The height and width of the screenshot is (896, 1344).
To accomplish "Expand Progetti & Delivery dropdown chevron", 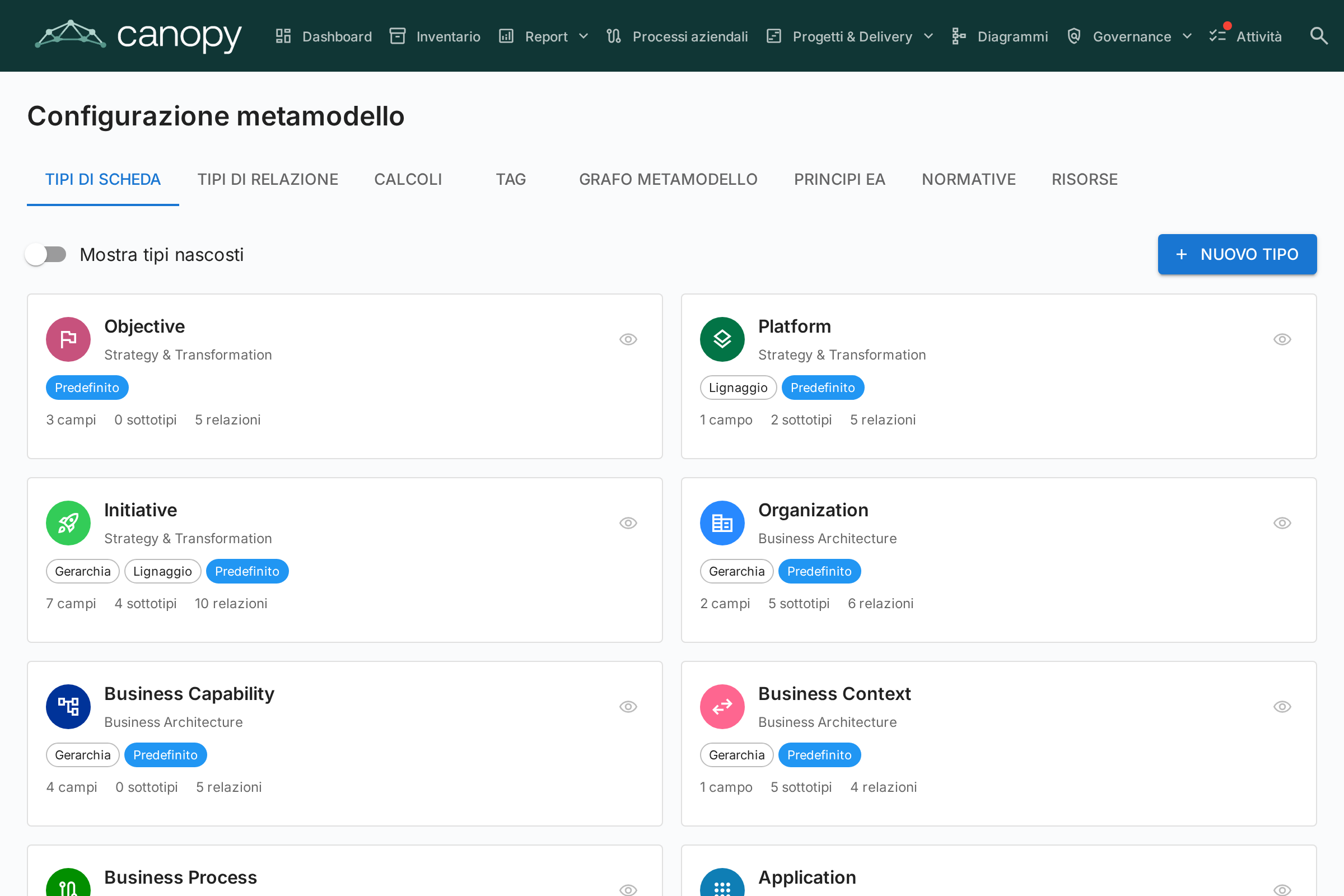I will click(x=928, y=36).
